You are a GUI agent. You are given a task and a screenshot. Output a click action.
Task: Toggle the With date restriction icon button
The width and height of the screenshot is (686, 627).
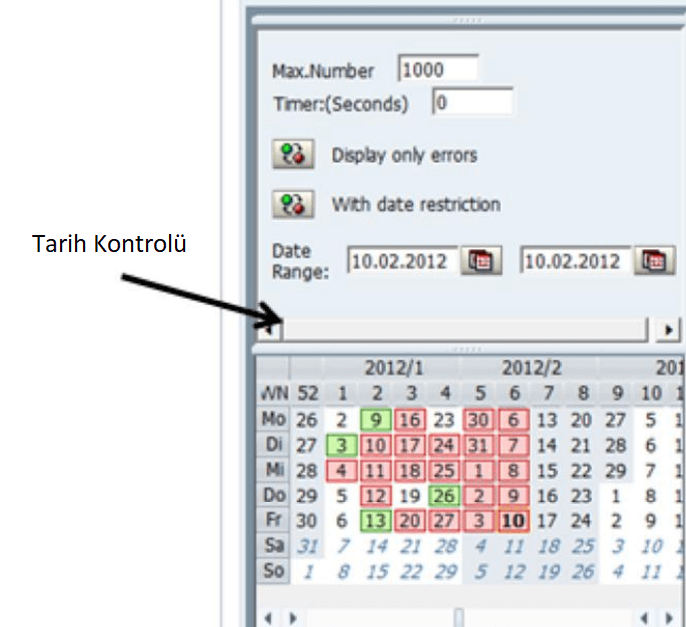point(292,205)
